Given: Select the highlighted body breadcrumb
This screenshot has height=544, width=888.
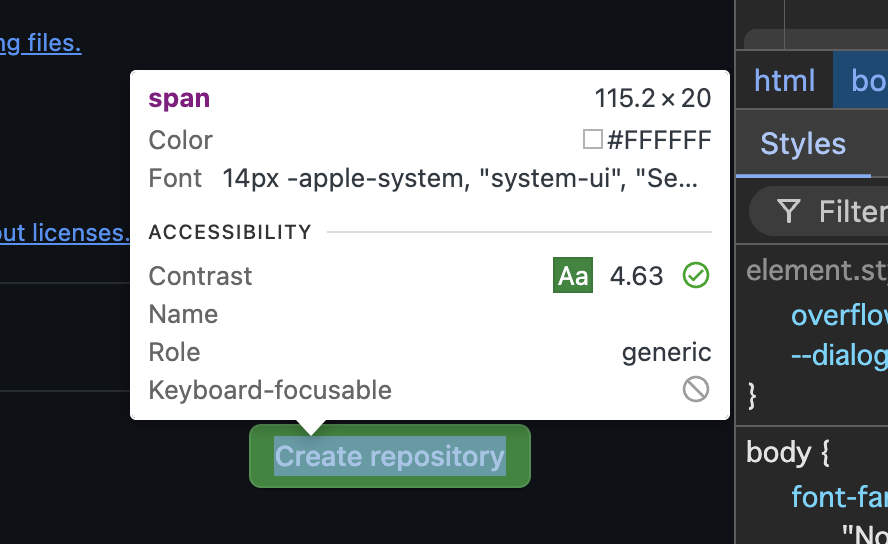Looking at the screenshot, I should pyautogui.click(x=861, y=81).
